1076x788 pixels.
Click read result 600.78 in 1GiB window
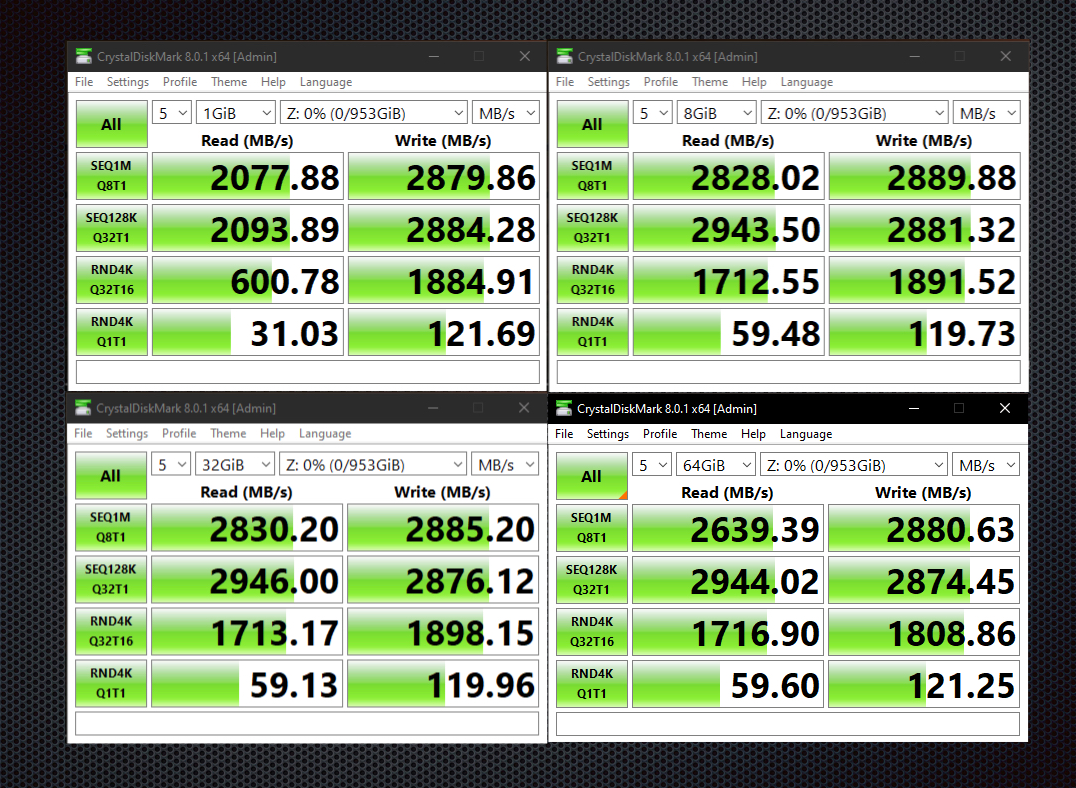pos(248,281)
